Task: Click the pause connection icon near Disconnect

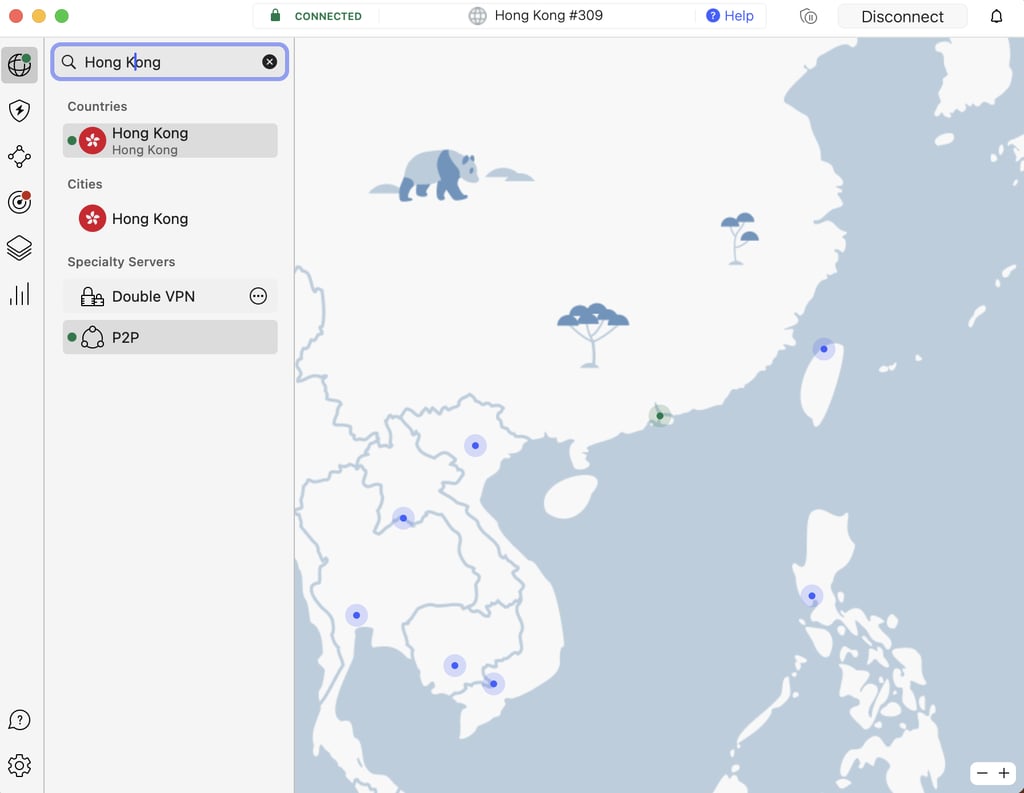Action: click(x=808, y=16)
